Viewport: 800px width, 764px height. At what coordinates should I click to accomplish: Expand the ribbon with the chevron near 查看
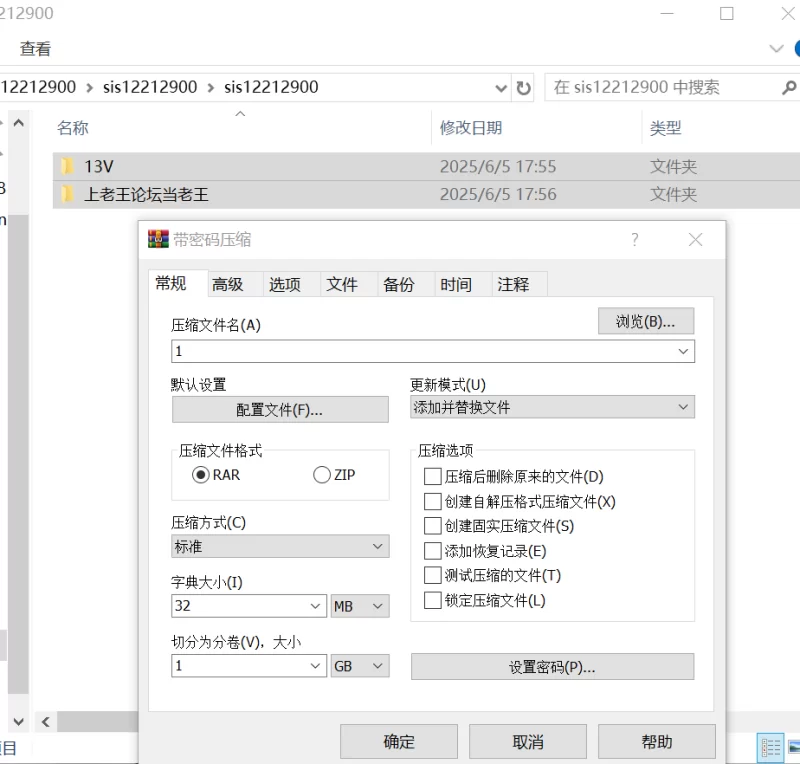[x=776, y=49]
